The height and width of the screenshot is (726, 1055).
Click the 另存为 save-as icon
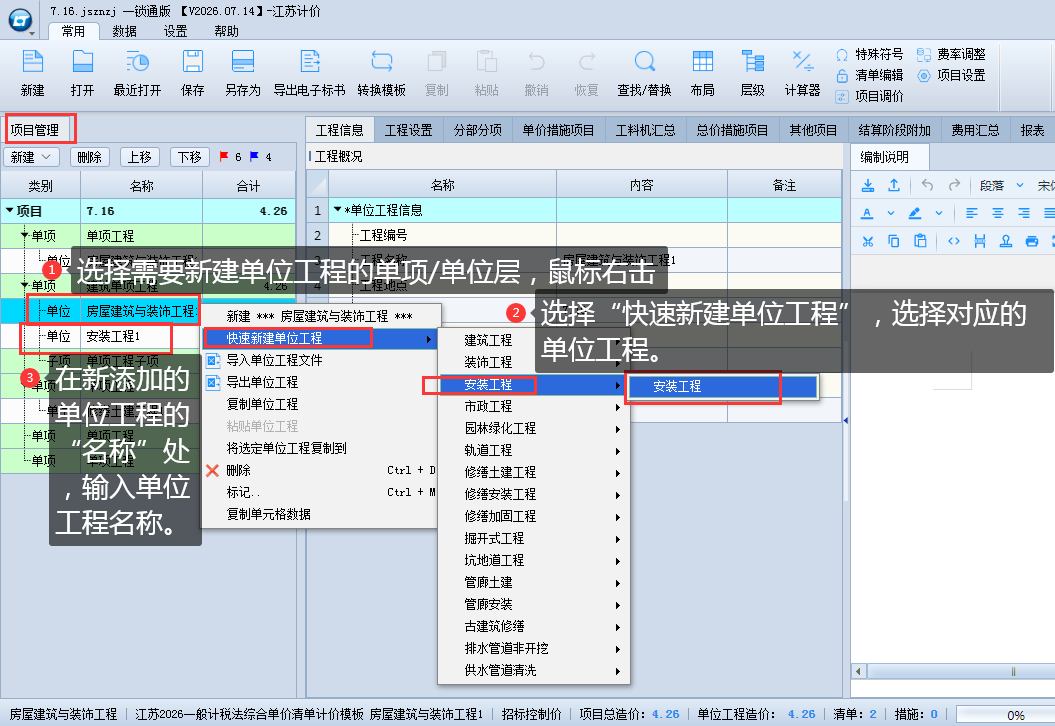coord(242,61)
